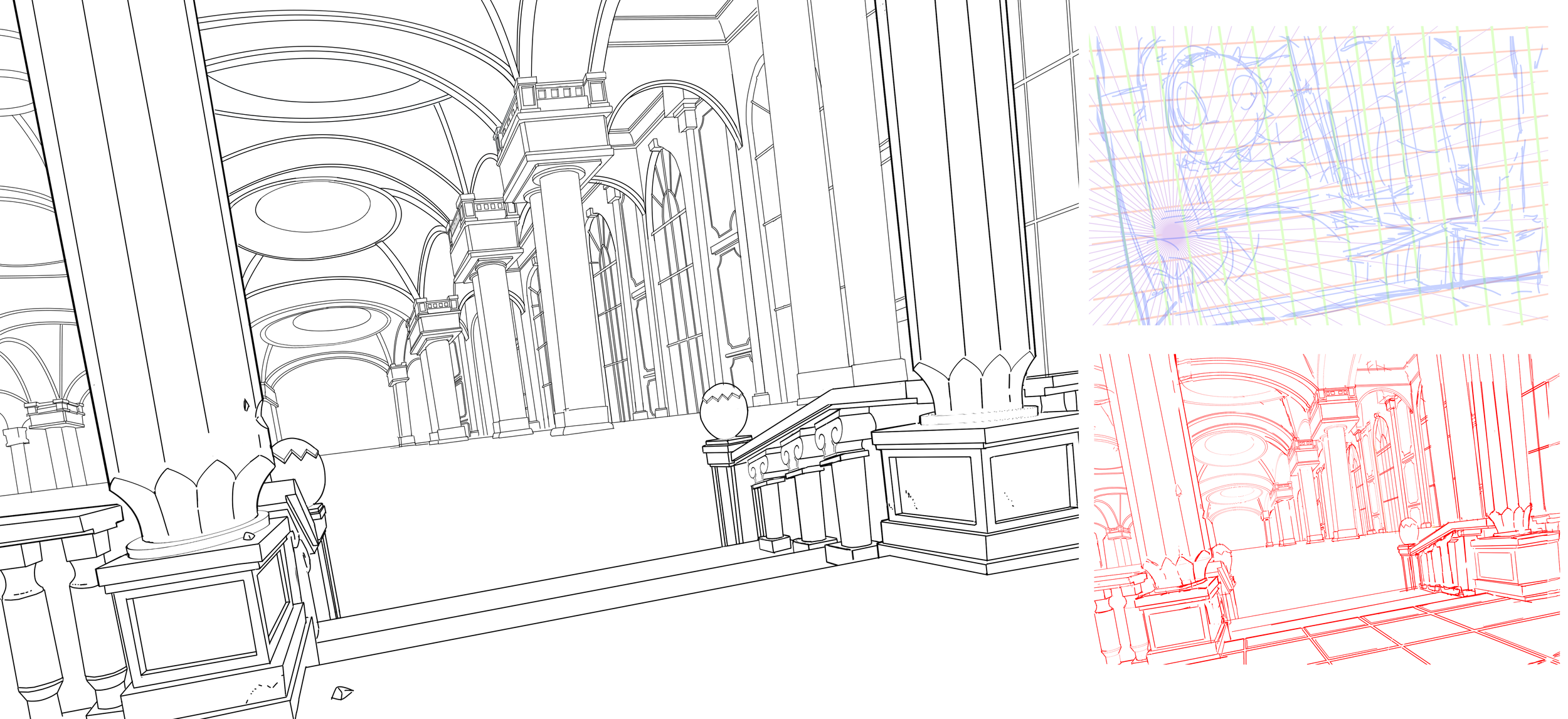Click the recessed panel on left pedestal
This screenshot has height=719, width=1568.
193,626
